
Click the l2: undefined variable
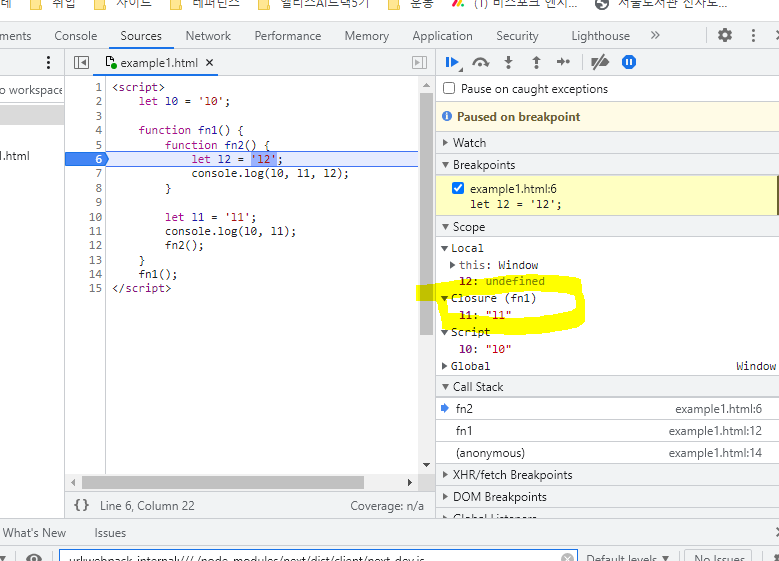(502, 281)
